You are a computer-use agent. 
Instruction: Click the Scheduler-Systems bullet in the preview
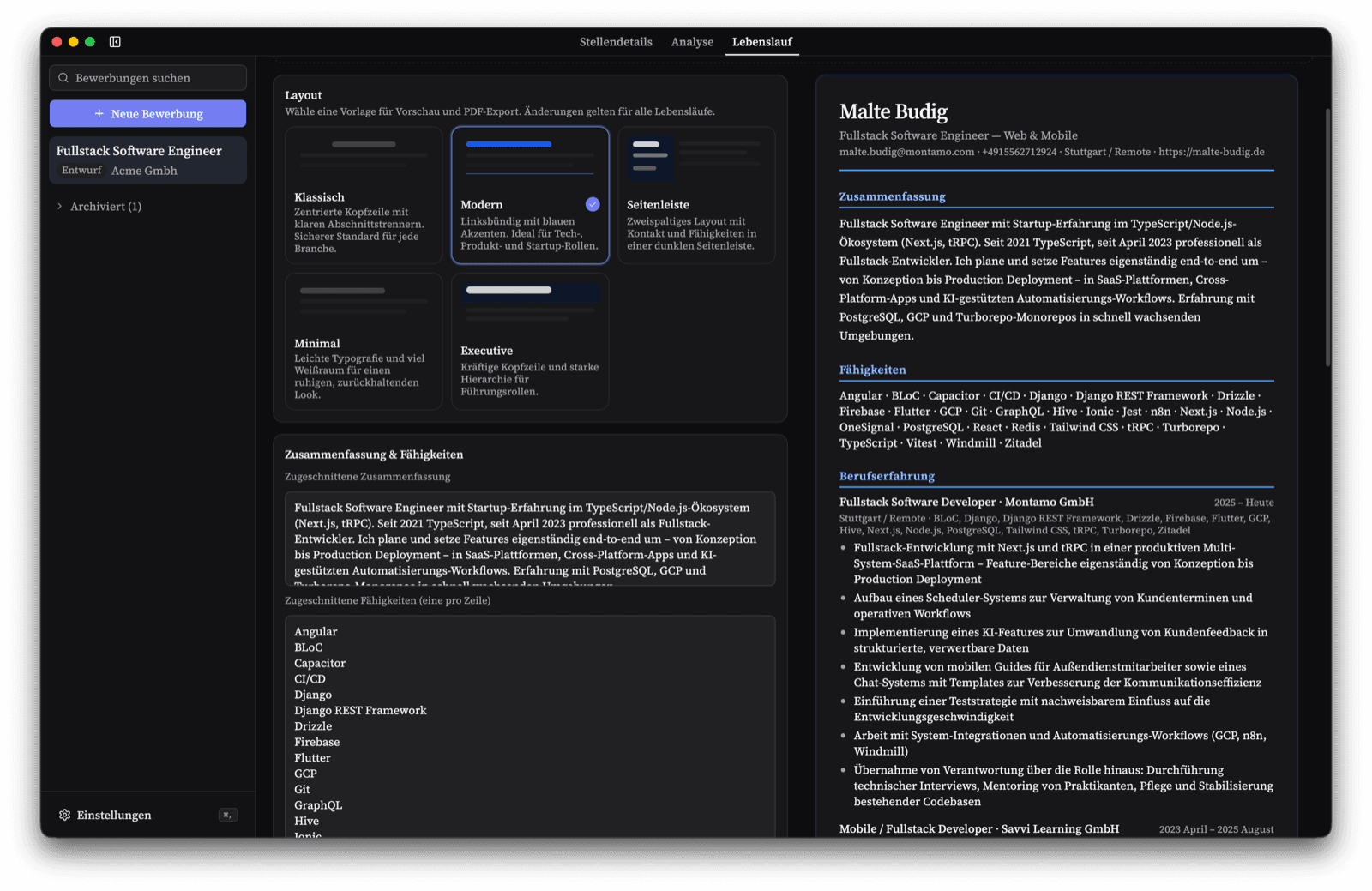1053,605
